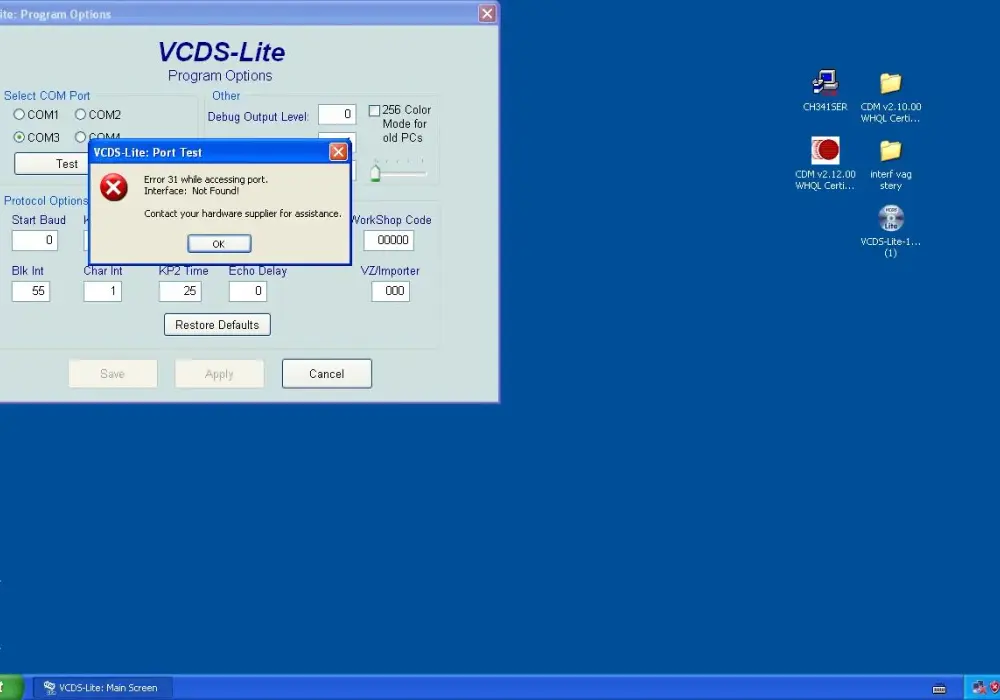Click the network icon in the system tray
Image resolution: width=1000 pixels, height=700 pixels.
pos(979,687)
